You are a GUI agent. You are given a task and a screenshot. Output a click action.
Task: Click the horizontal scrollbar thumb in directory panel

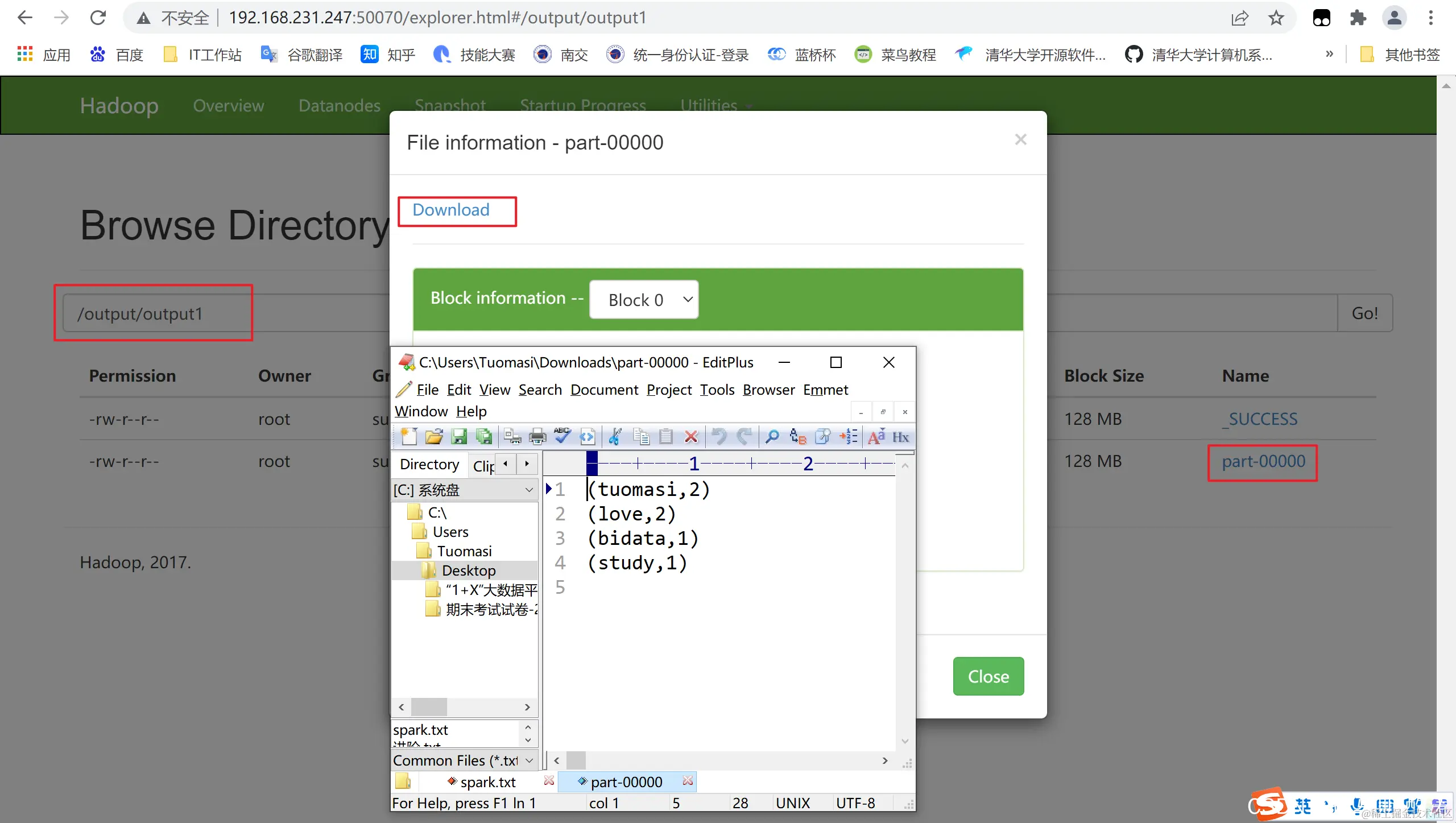point(429,707)
